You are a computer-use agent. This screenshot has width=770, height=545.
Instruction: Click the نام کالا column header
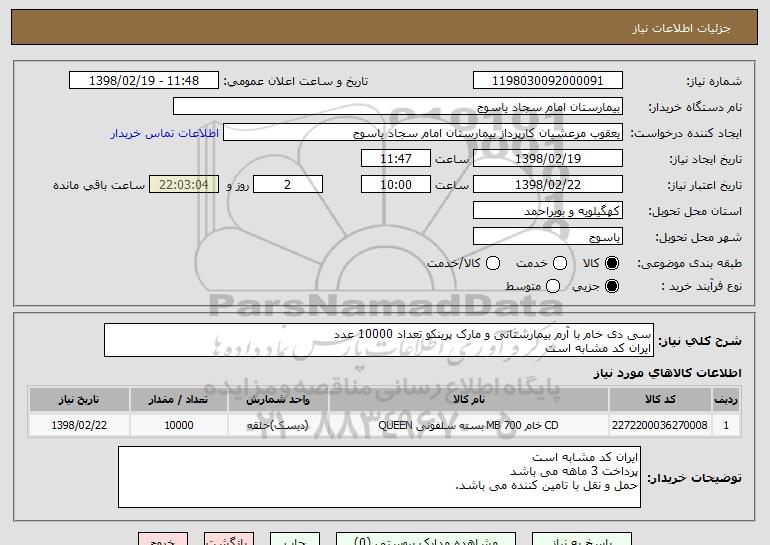click(468, 400)
